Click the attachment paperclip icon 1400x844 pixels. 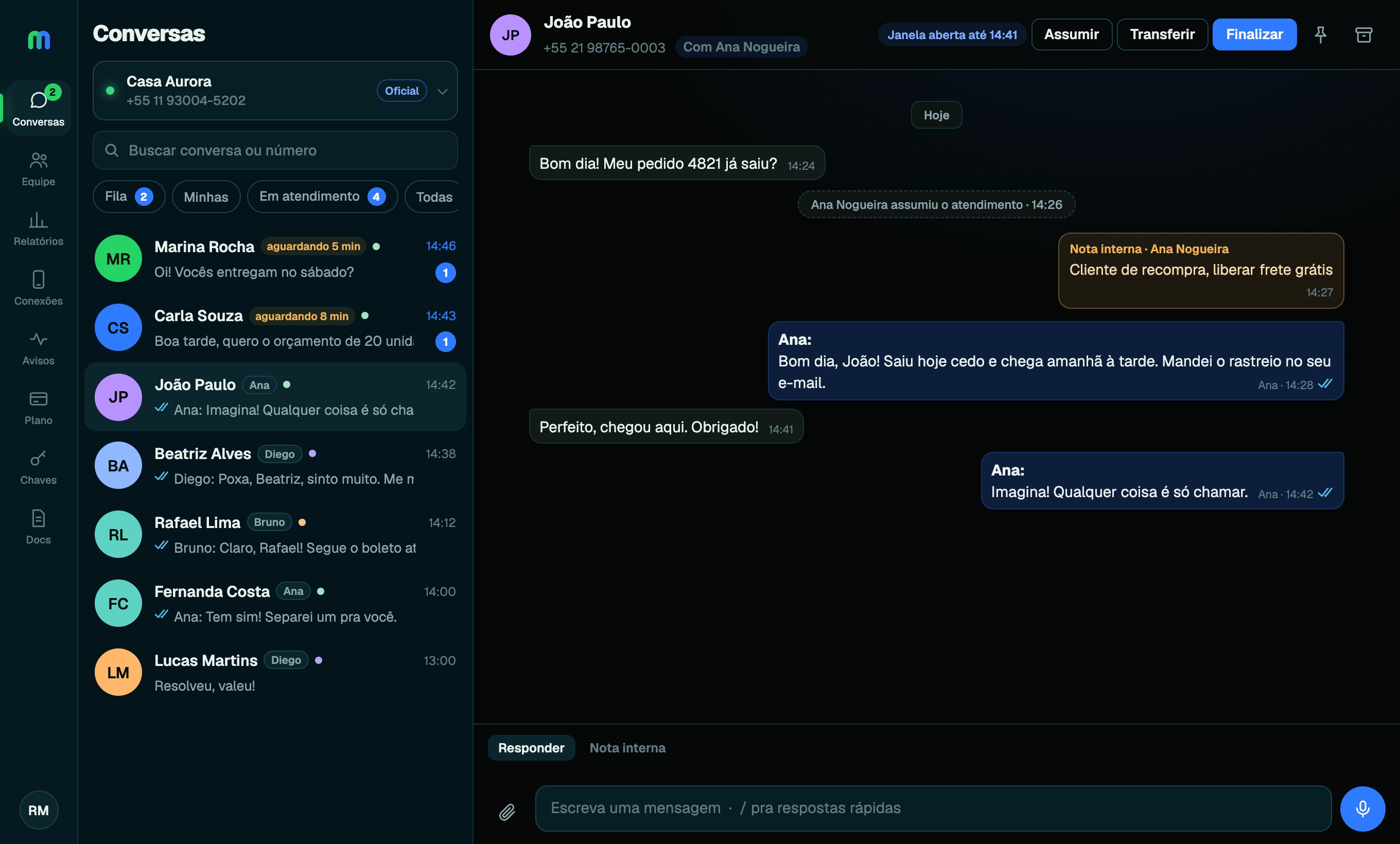507,812
